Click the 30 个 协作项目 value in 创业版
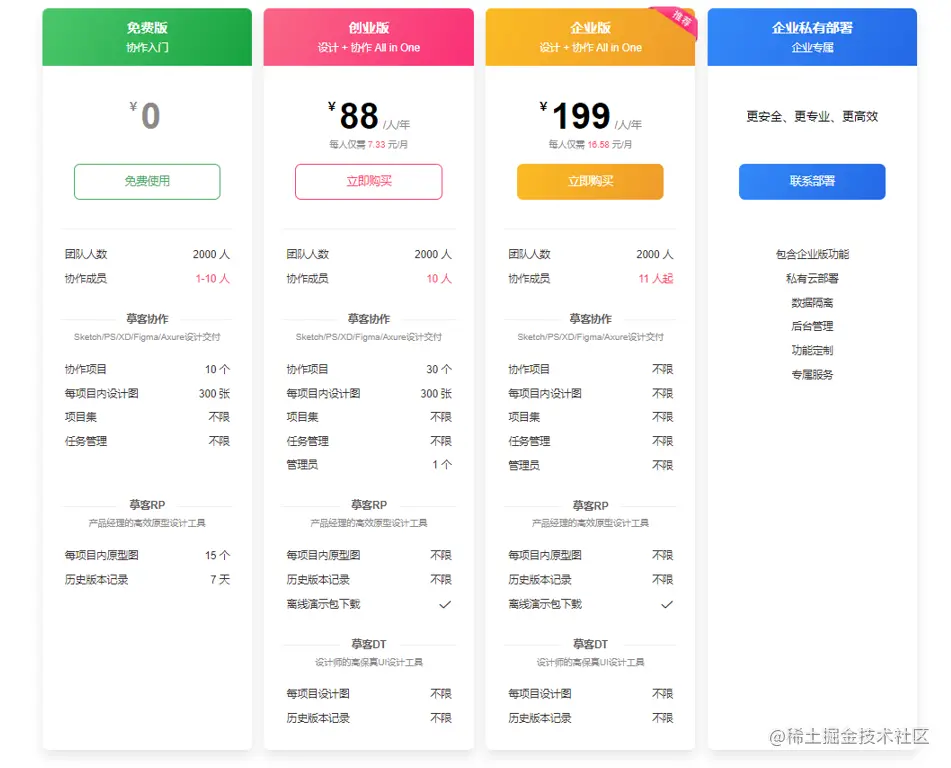This screenshot has width=951, height=768. click(439, 369)
